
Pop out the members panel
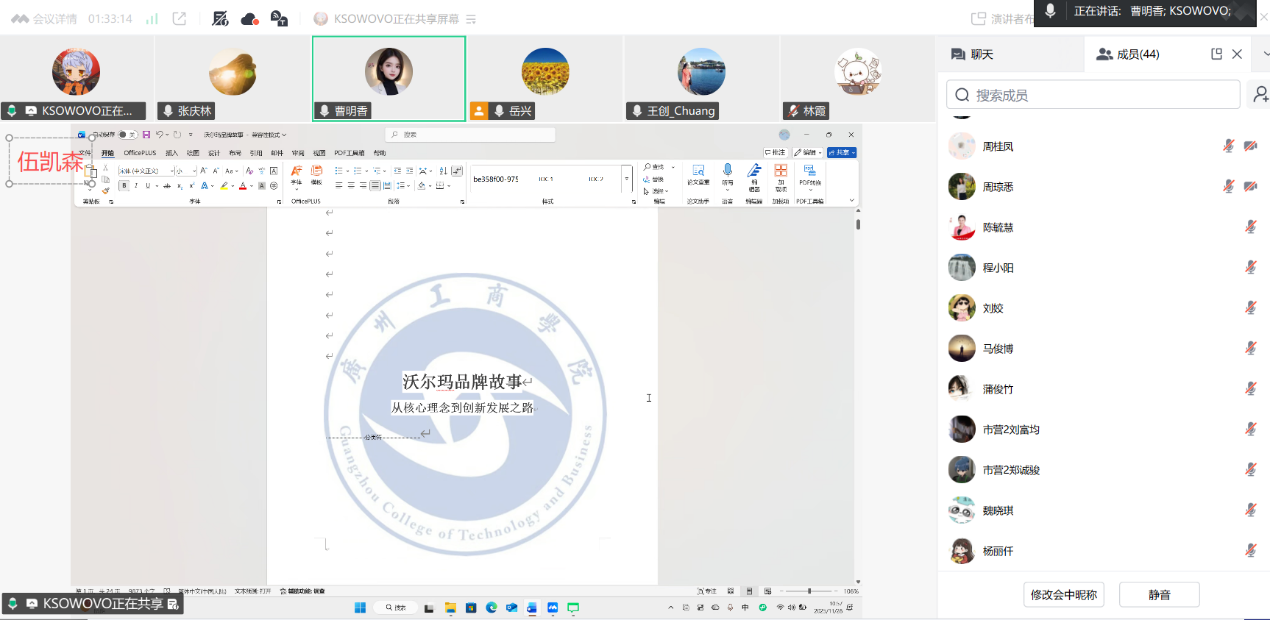(x=1216, y=54)
